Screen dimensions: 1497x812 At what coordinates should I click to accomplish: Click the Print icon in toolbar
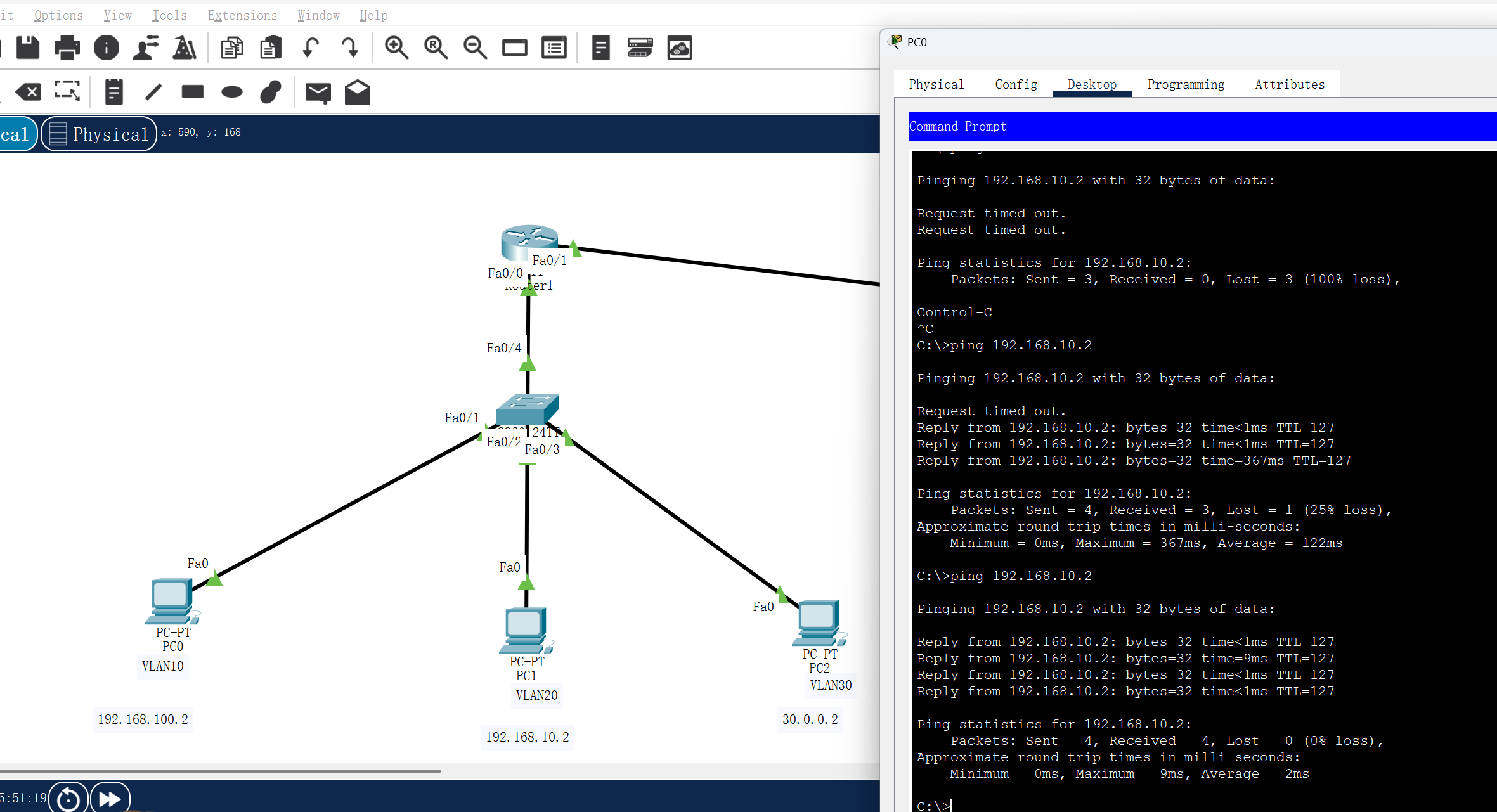click(x=67, y=48)
